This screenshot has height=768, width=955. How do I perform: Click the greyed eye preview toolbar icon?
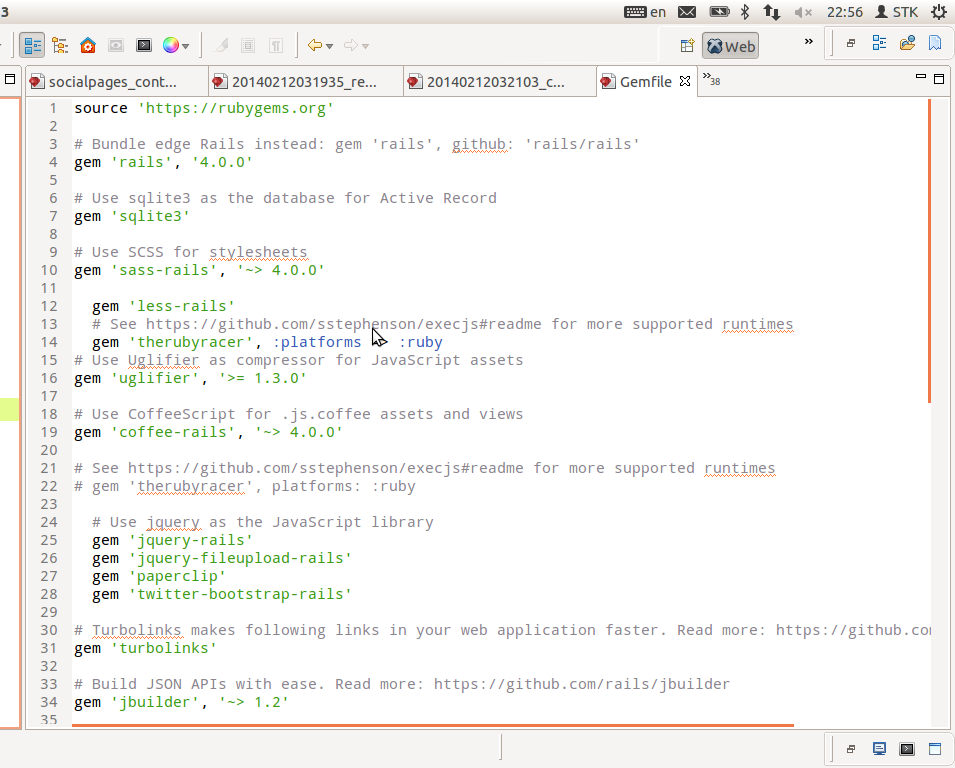[x=116, y=46]
